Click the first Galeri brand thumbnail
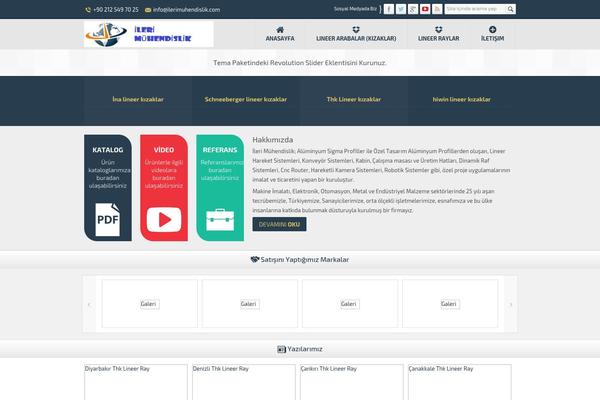The image size is (600, 400). tap(150, 304)
